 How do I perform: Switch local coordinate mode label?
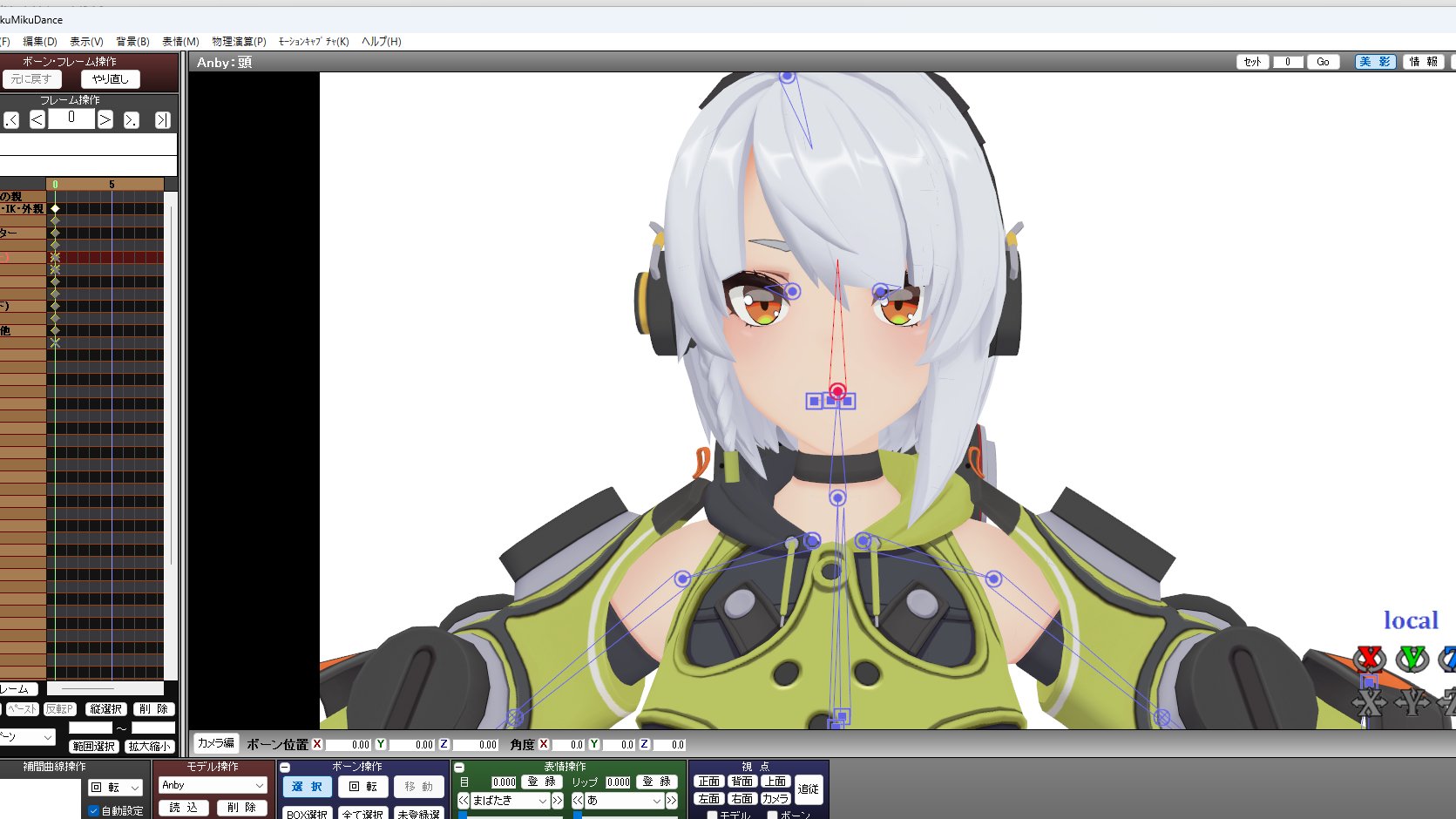pyautogui.click(x=1411, y=620)
